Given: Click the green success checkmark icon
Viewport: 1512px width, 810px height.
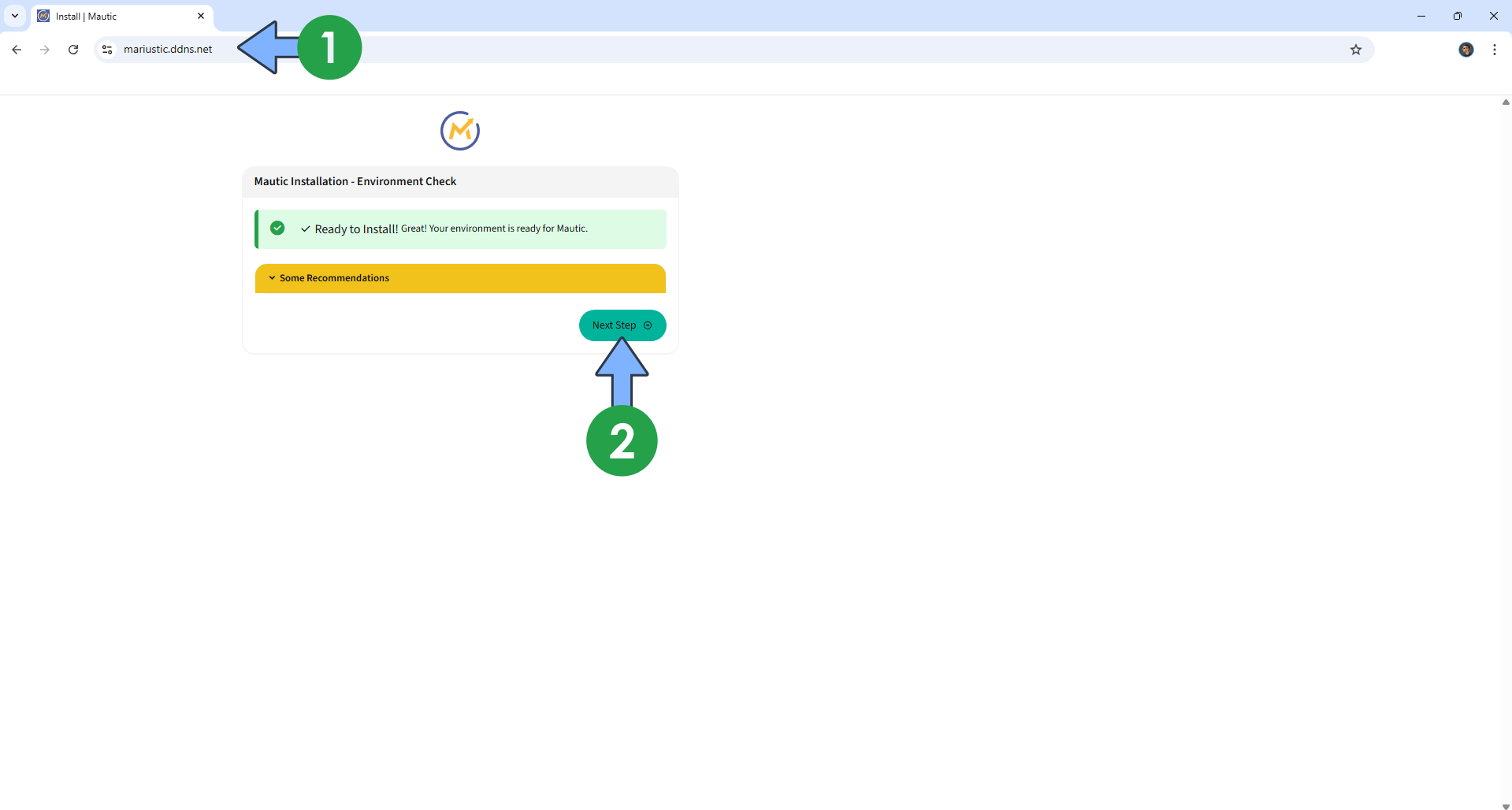Looking at the screenshot, I should click(277, 229).
